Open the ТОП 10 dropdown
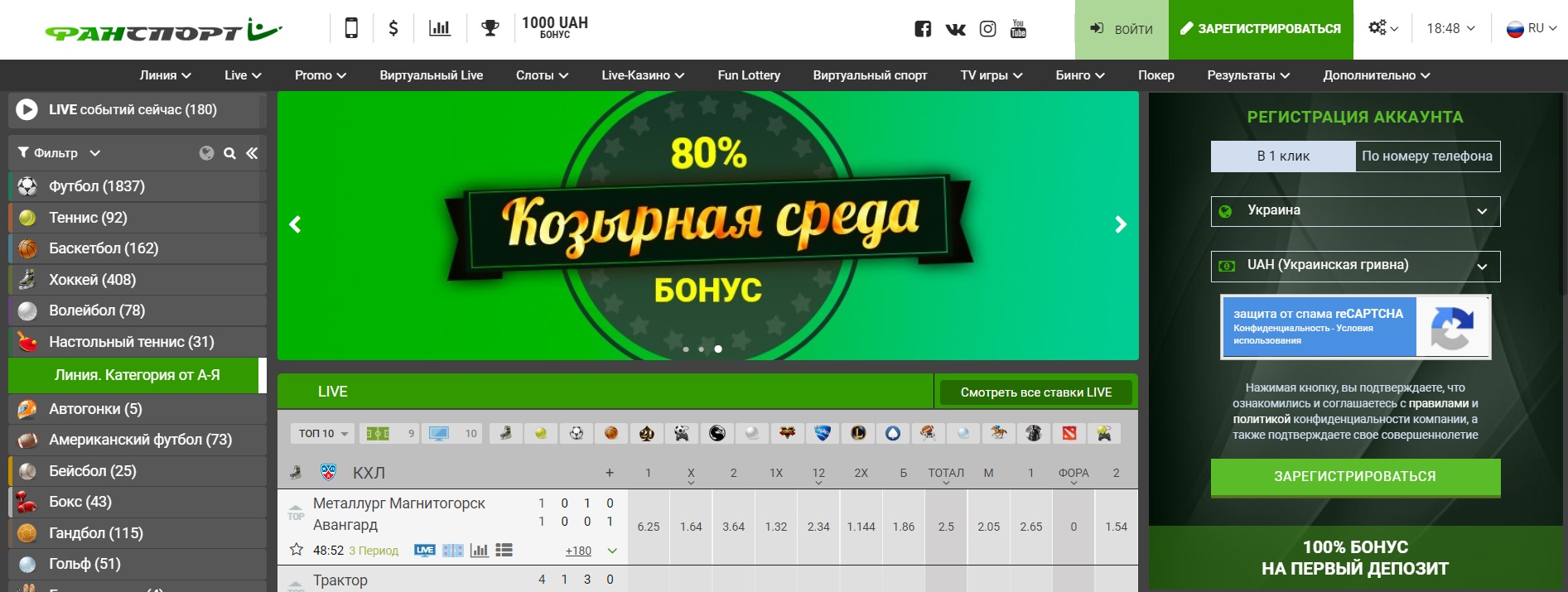 coord(322,433)
